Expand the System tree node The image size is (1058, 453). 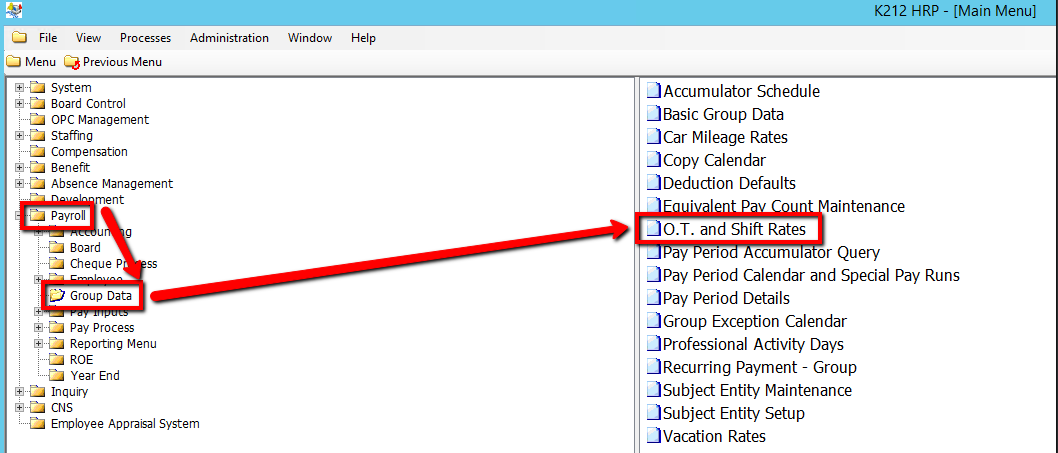pos(19,88)
